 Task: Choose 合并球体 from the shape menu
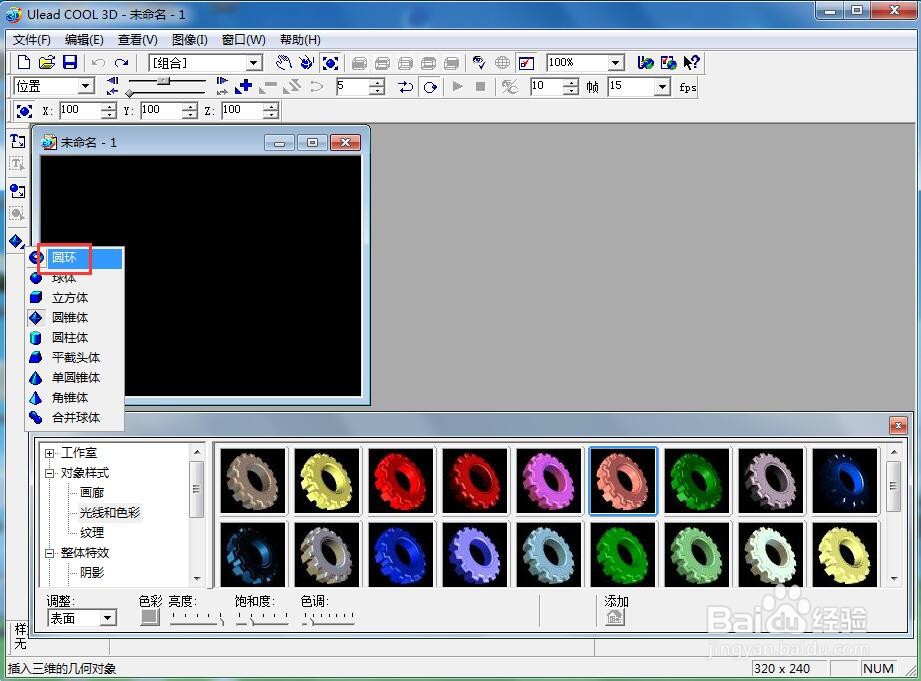pos(75,417)
